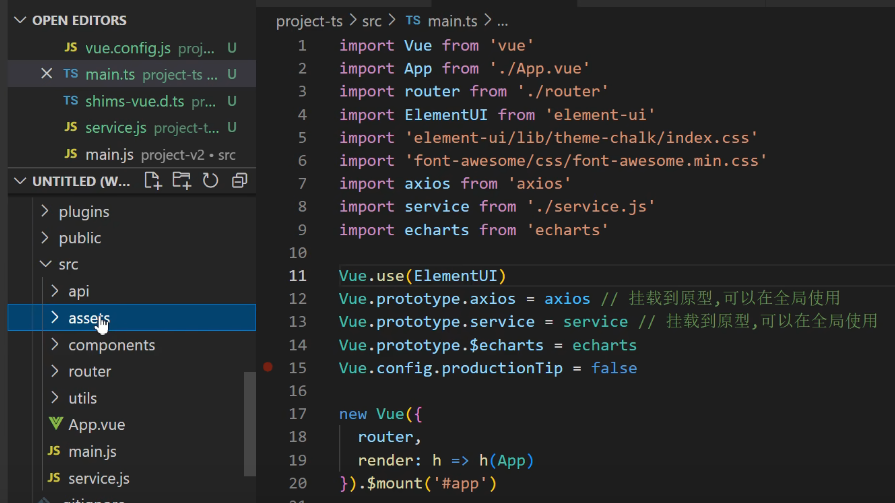Click 'echarts' string on line 9
The height and width of the screenshot is (503, 895).
567,230
